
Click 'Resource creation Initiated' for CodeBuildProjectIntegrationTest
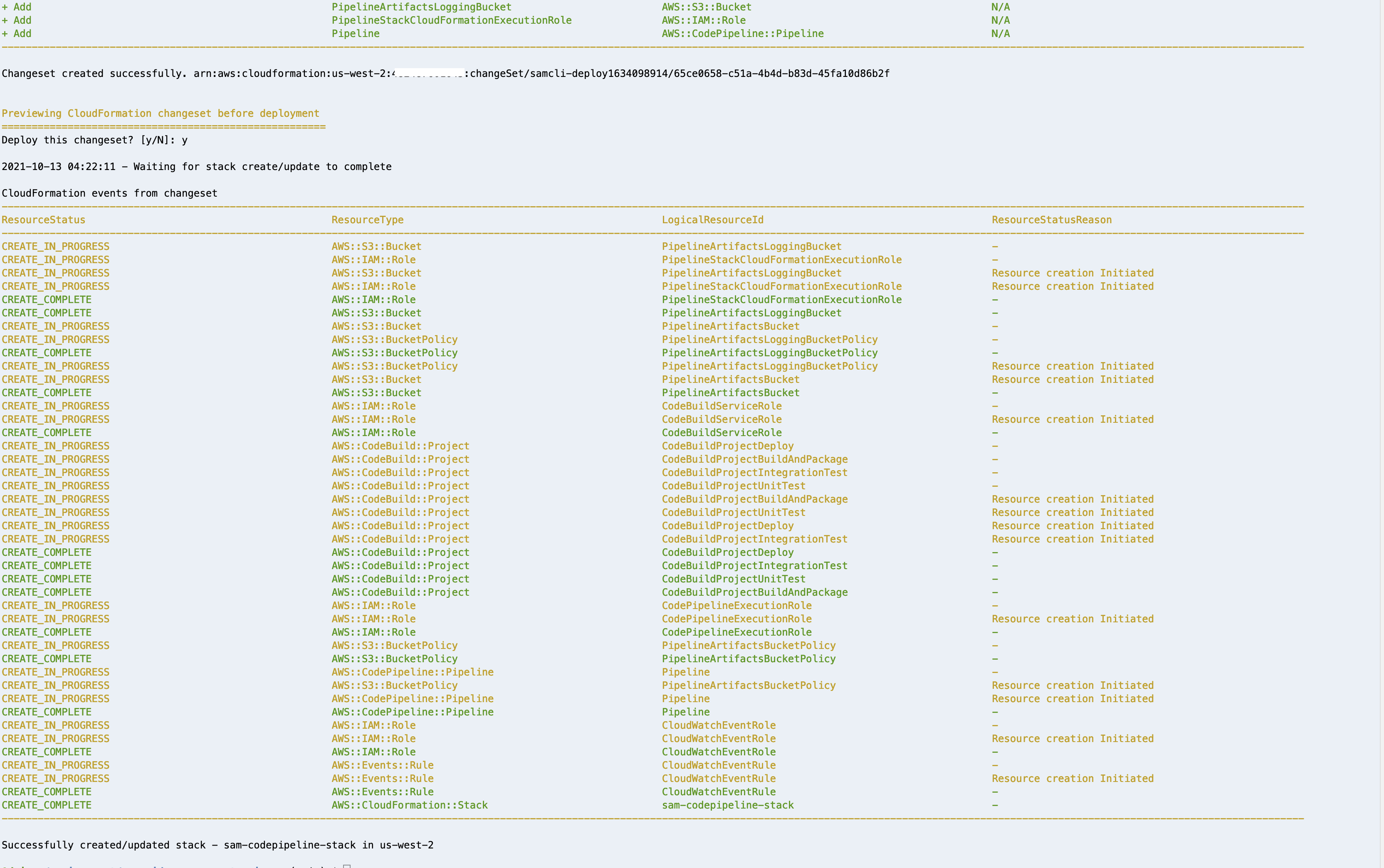tap(1073, 539)
